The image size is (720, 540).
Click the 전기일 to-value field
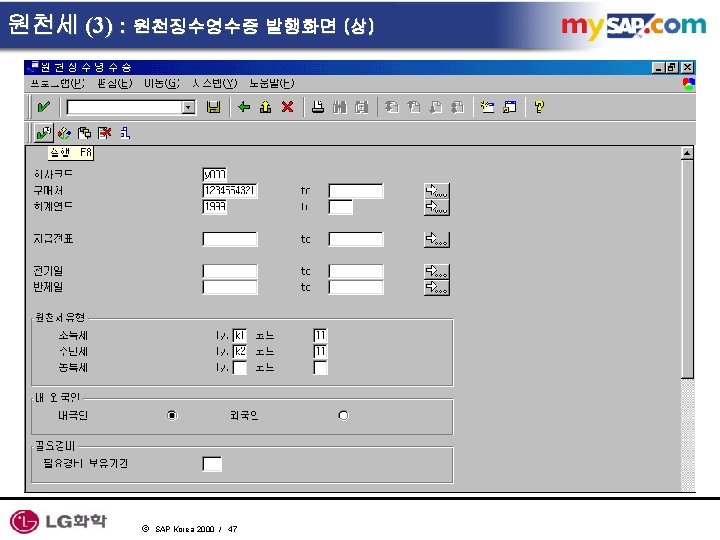356,271
